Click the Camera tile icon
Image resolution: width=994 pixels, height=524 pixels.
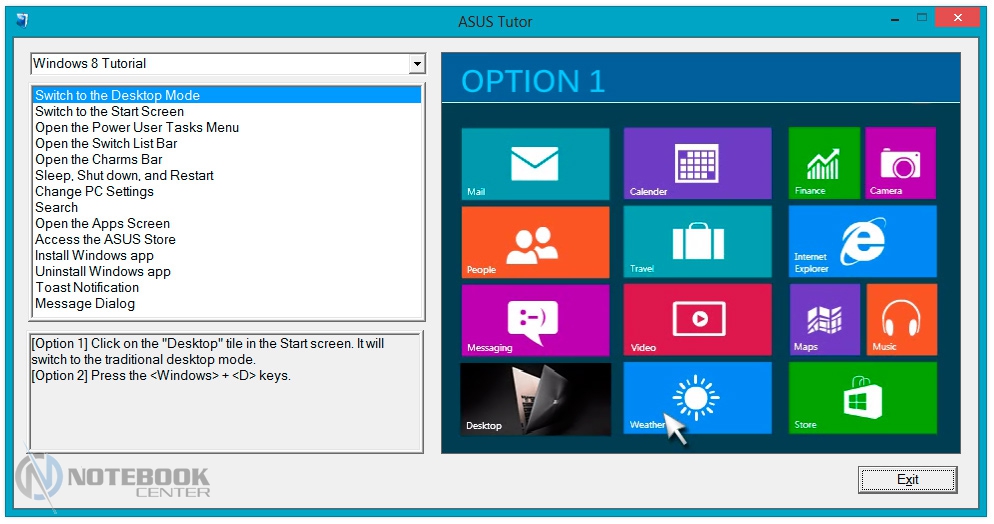coord(900,163)
